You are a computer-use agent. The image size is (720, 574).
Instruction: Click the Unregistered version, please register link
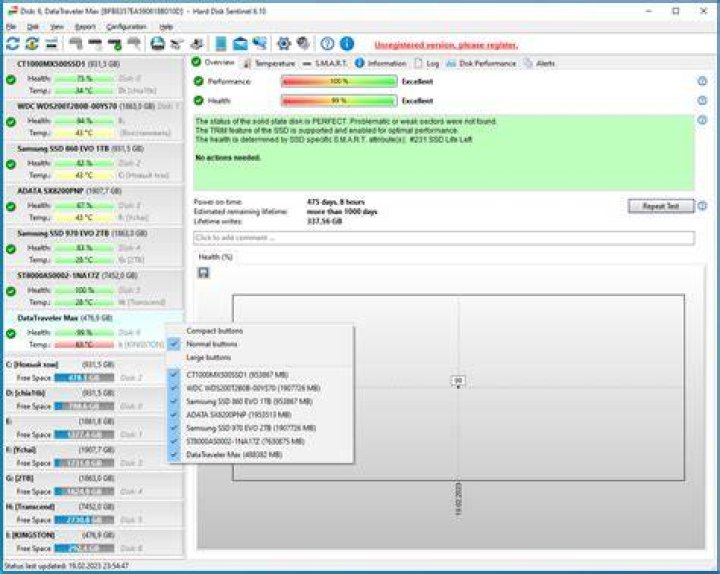pos(446,45)
